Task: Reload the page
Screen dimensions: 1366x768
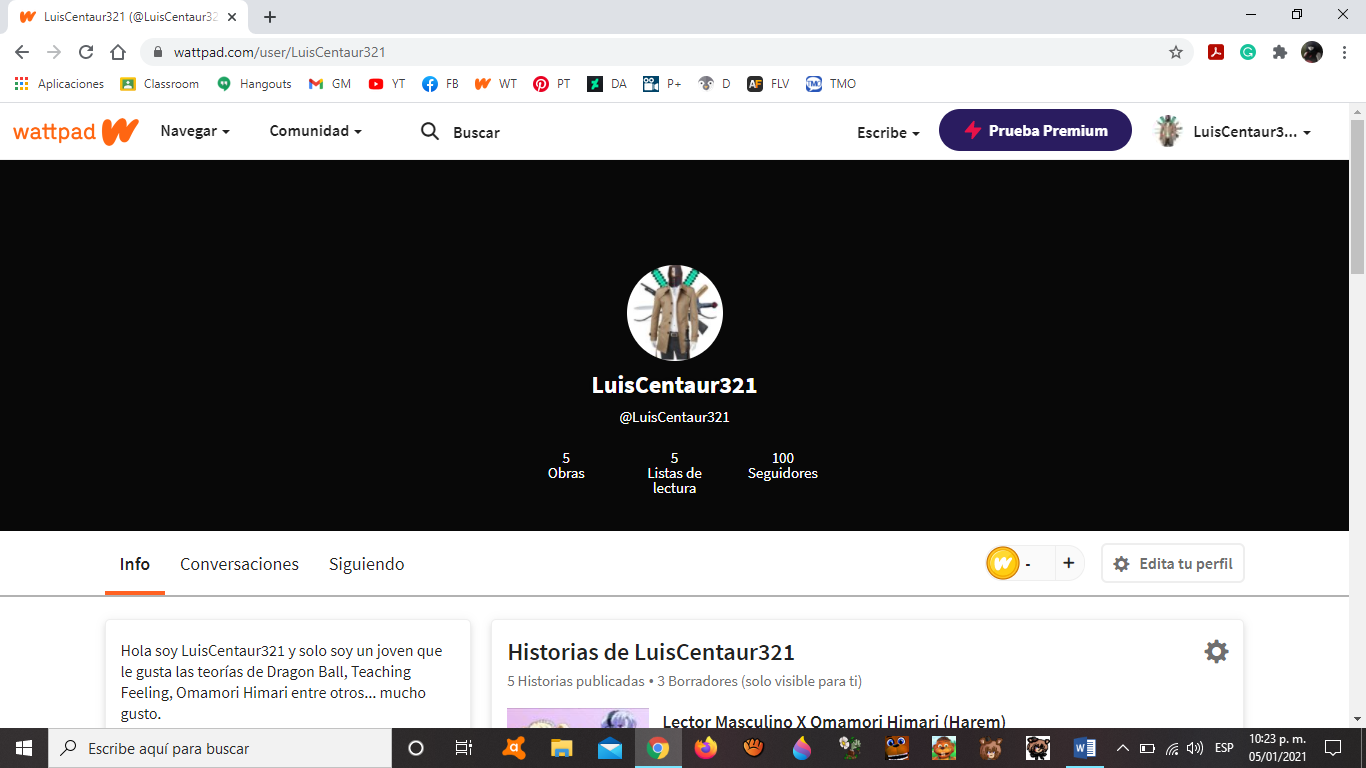Action: [x=86, y=52]
